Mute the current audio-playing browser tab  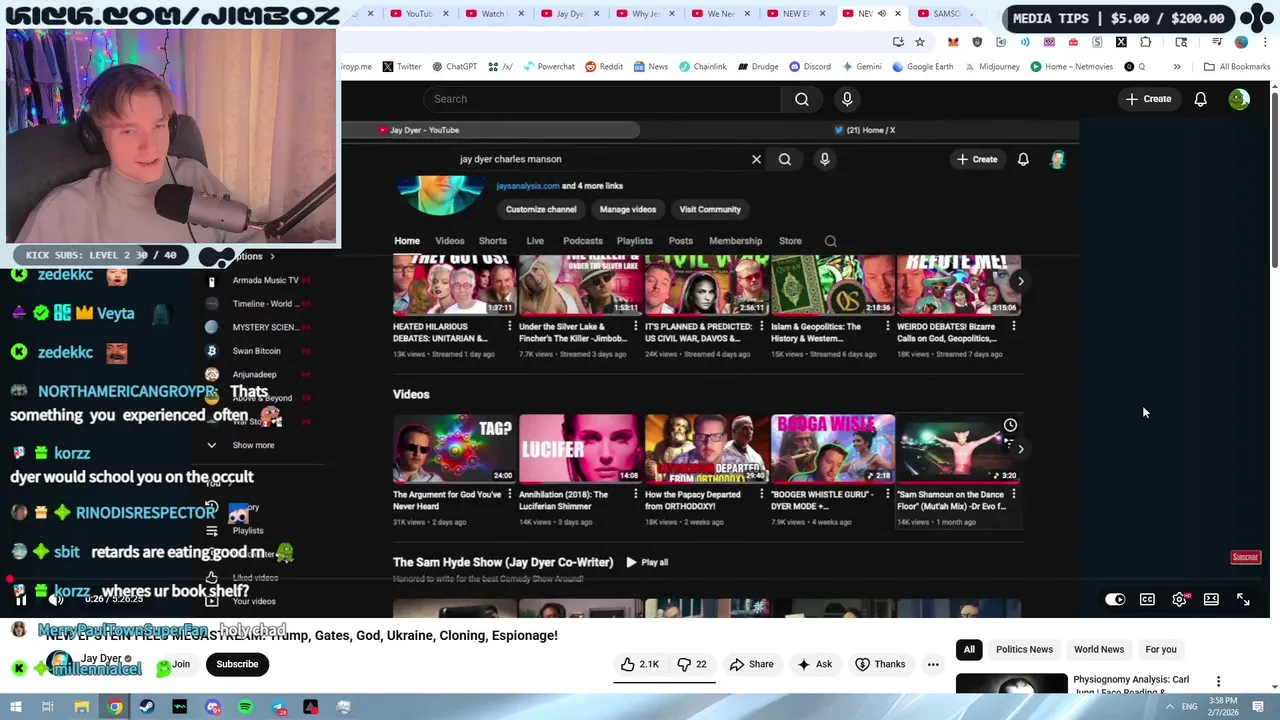(x=881, y=14)
